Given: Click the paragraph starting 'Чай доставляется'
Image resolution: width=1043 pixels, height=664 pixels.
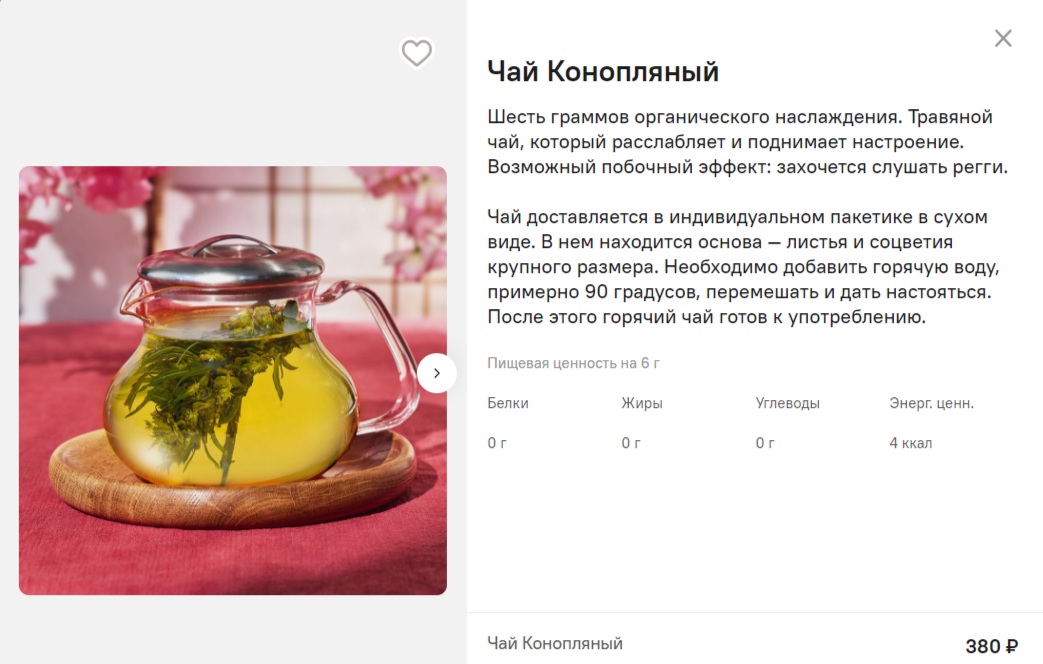Looking at the screenshot, I should pos(744,267).
